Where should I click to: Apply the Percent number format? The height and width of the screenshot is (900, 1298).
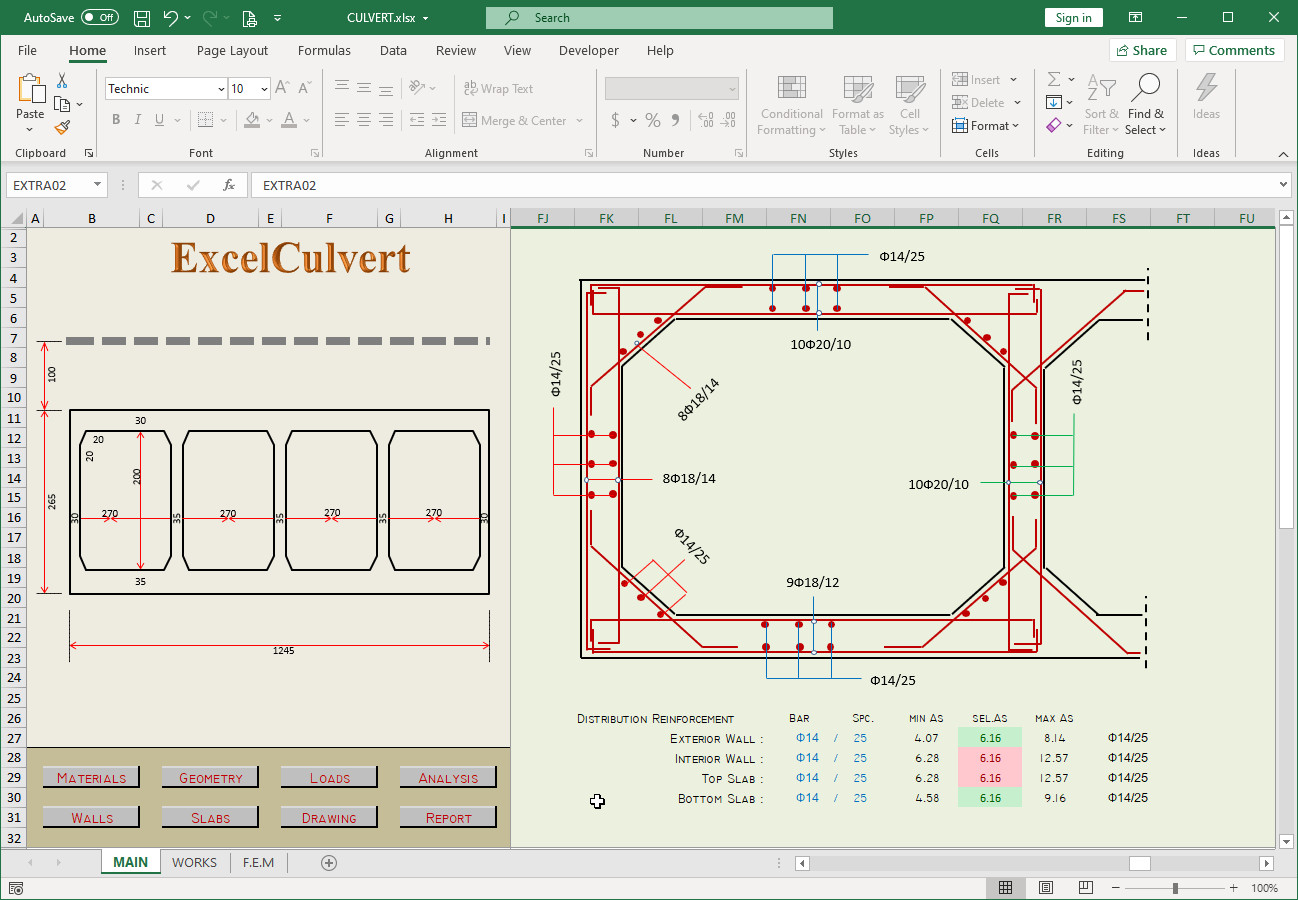coord(652,120)
